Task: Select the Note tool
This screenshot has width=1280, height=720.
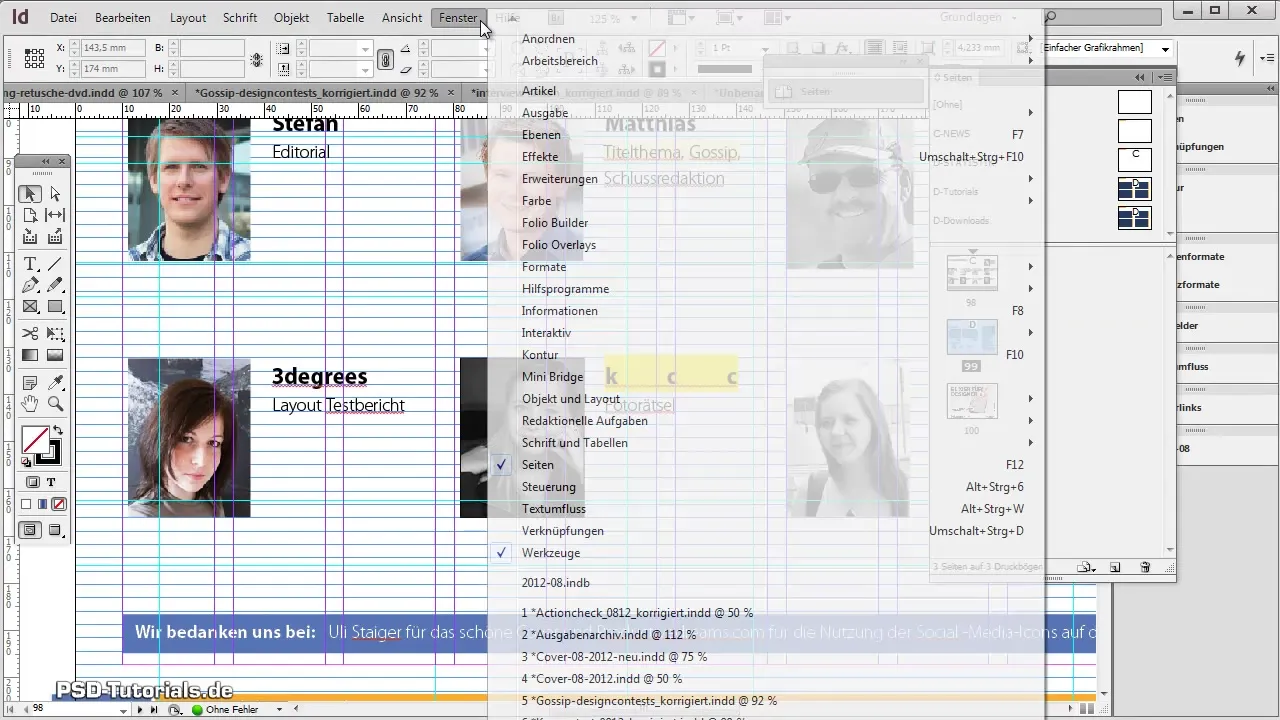Action: click(30, 382)
